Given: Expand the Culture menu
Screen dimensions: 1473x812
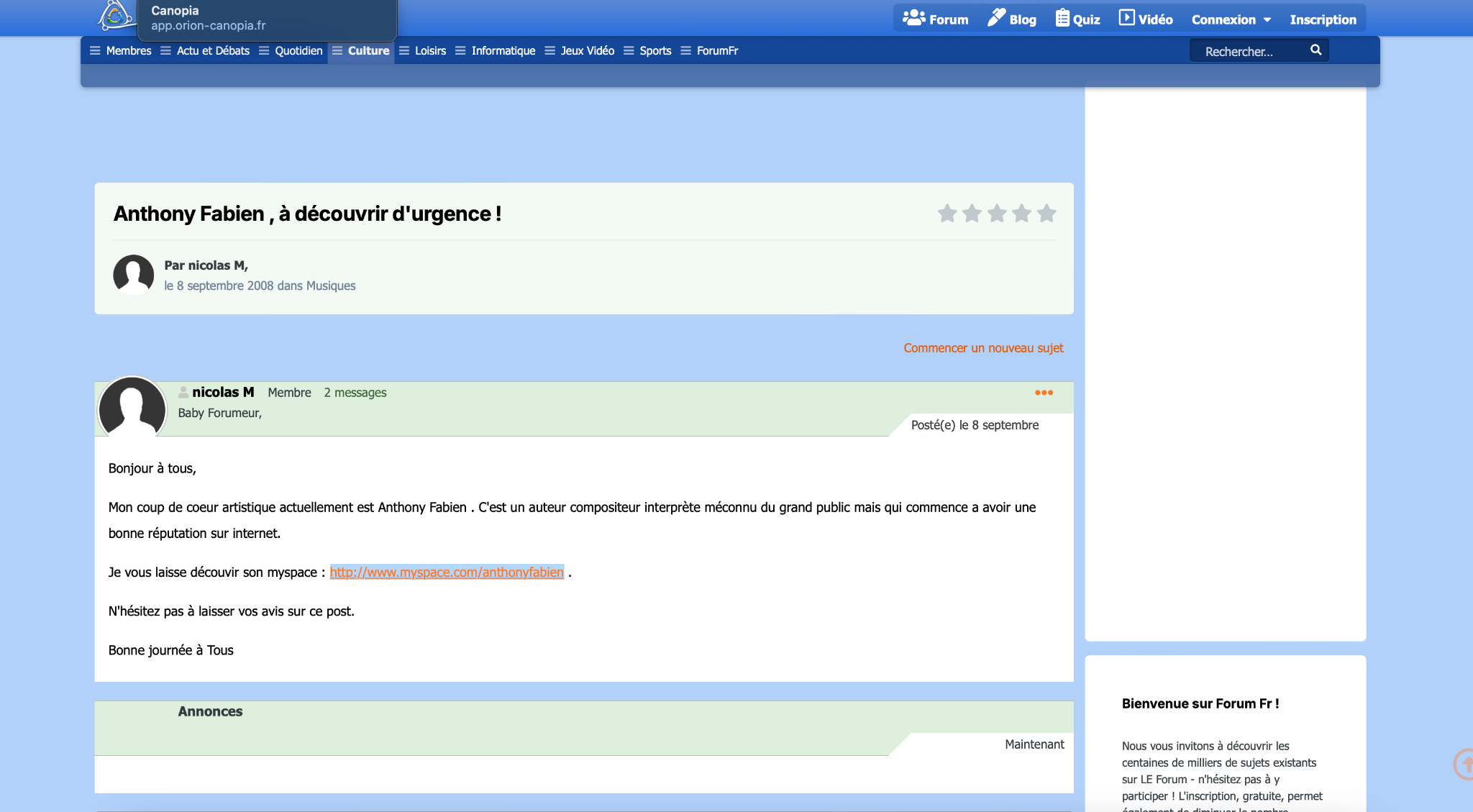Looking at the screenshot, I should point(361,50).
